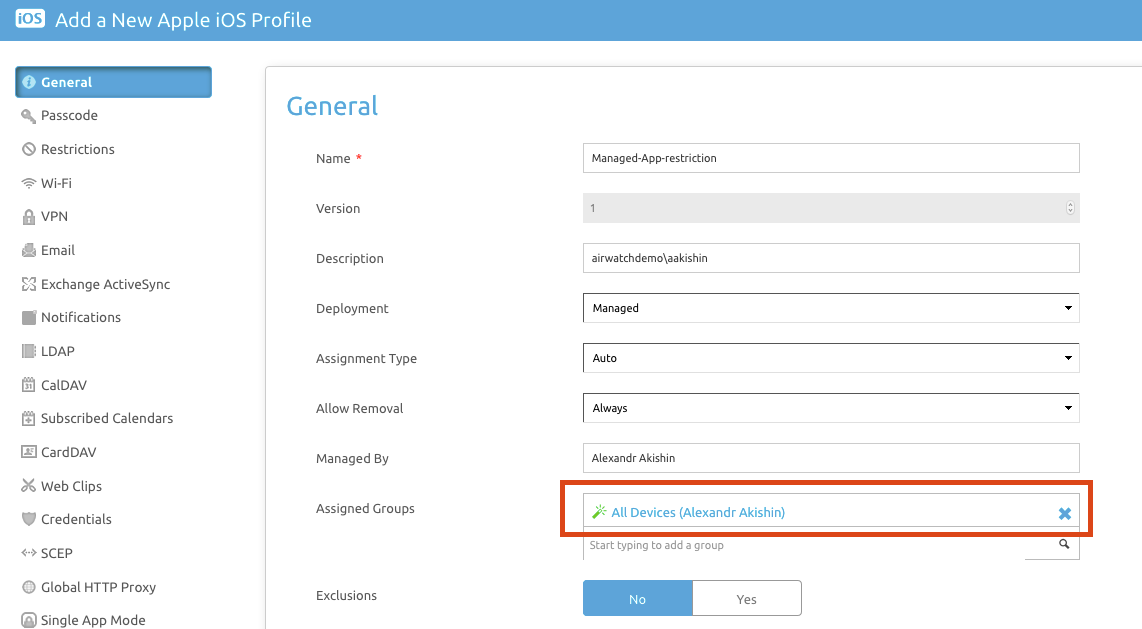Open the Allow Removal dropdown
The height and width of the screenshot is (629, 1142).
830,408
